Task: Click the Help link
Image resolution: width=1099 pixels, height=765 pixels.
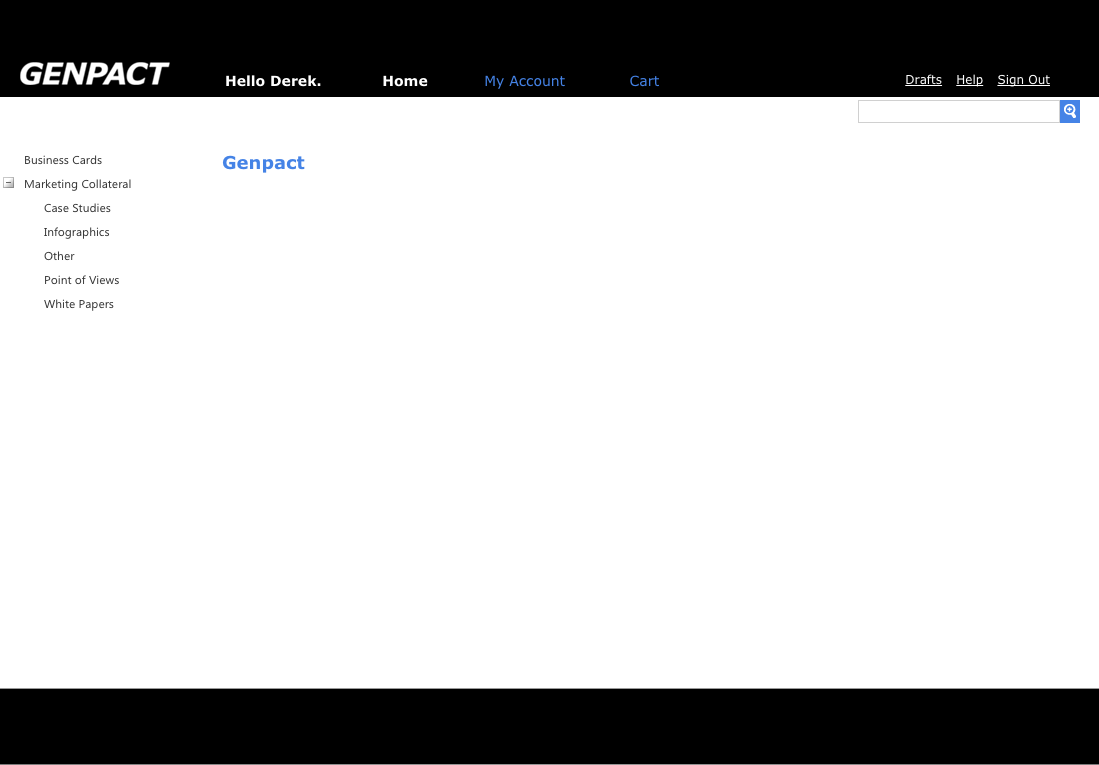Action: click(x=969, y=80)
